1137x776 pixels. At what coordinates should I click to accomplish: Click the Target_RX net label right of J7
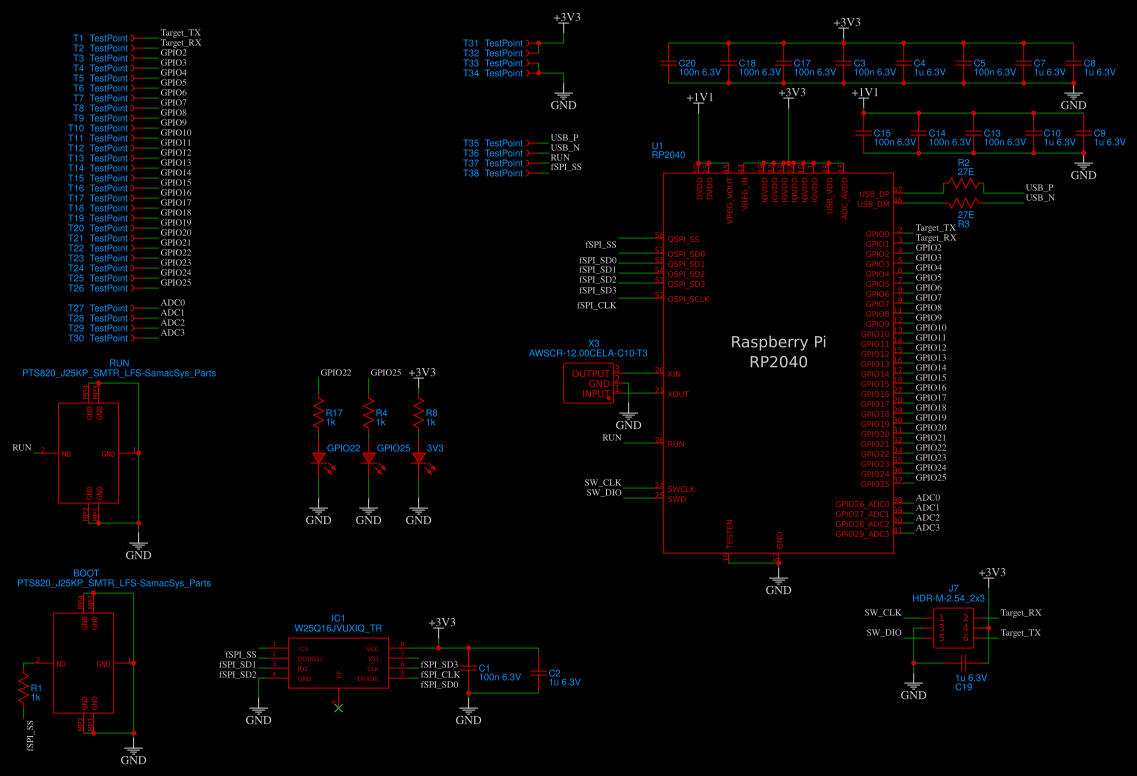click(1020, 613)
